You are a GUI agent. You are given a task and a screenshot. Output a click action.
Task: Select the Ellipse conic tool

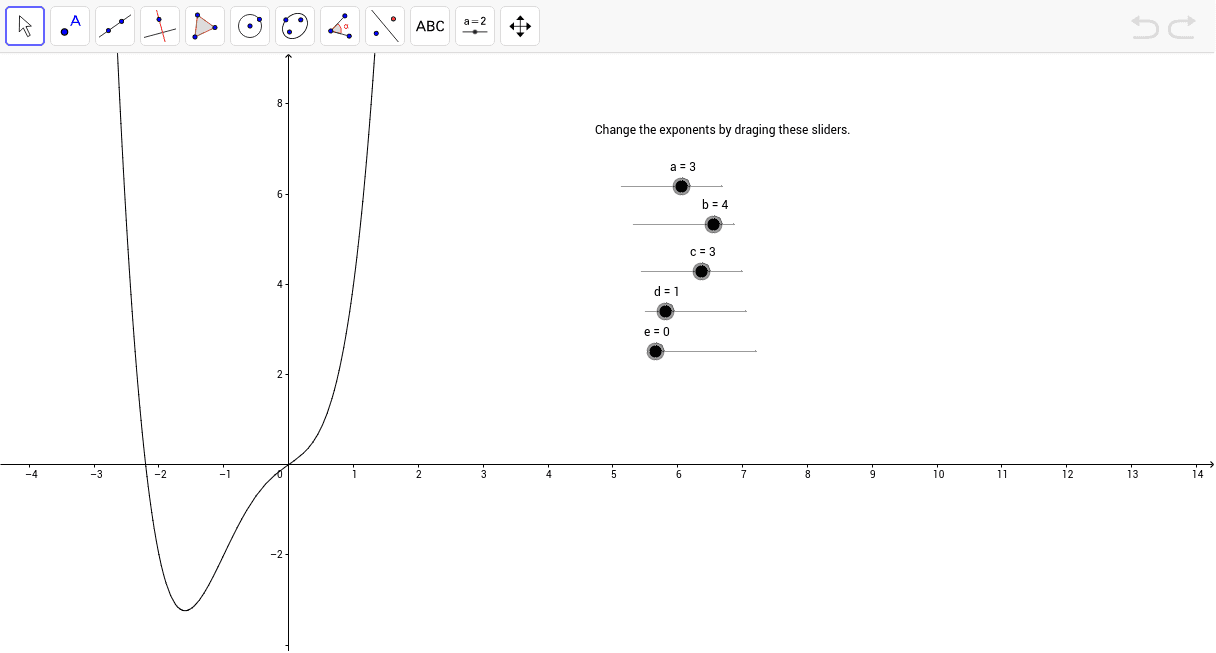click(295, 26)
